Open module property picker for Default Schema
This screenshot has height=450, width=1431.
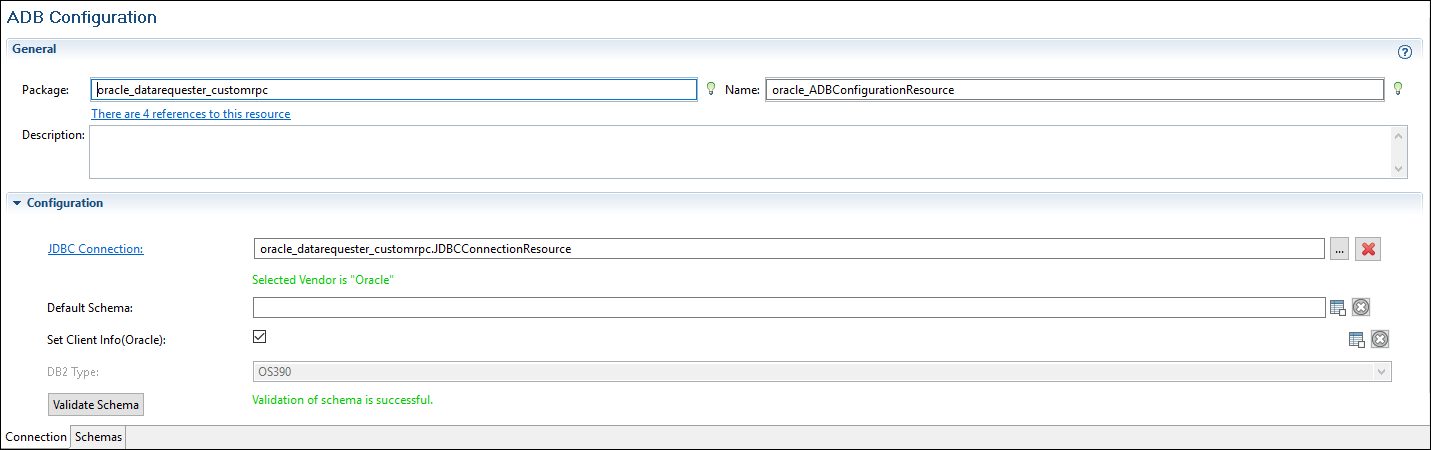point(1338,308)
